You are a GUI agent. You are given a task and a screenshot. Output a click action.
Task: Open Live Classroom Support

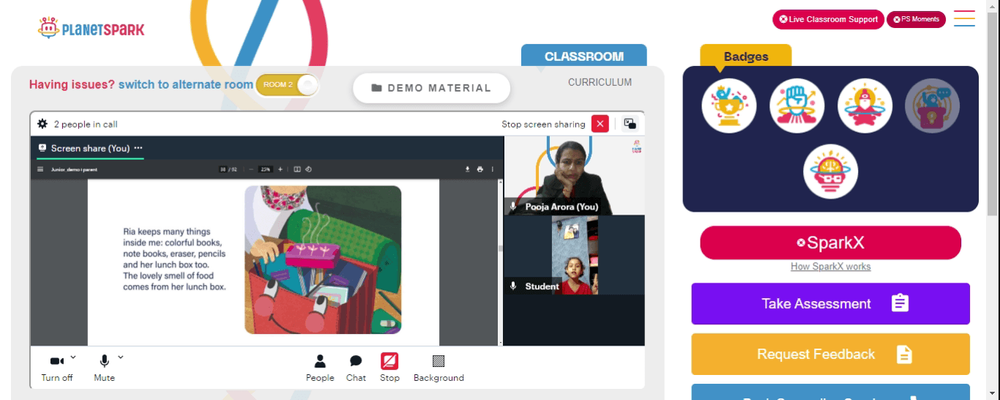pyautogui.click(x=828, y=19)
